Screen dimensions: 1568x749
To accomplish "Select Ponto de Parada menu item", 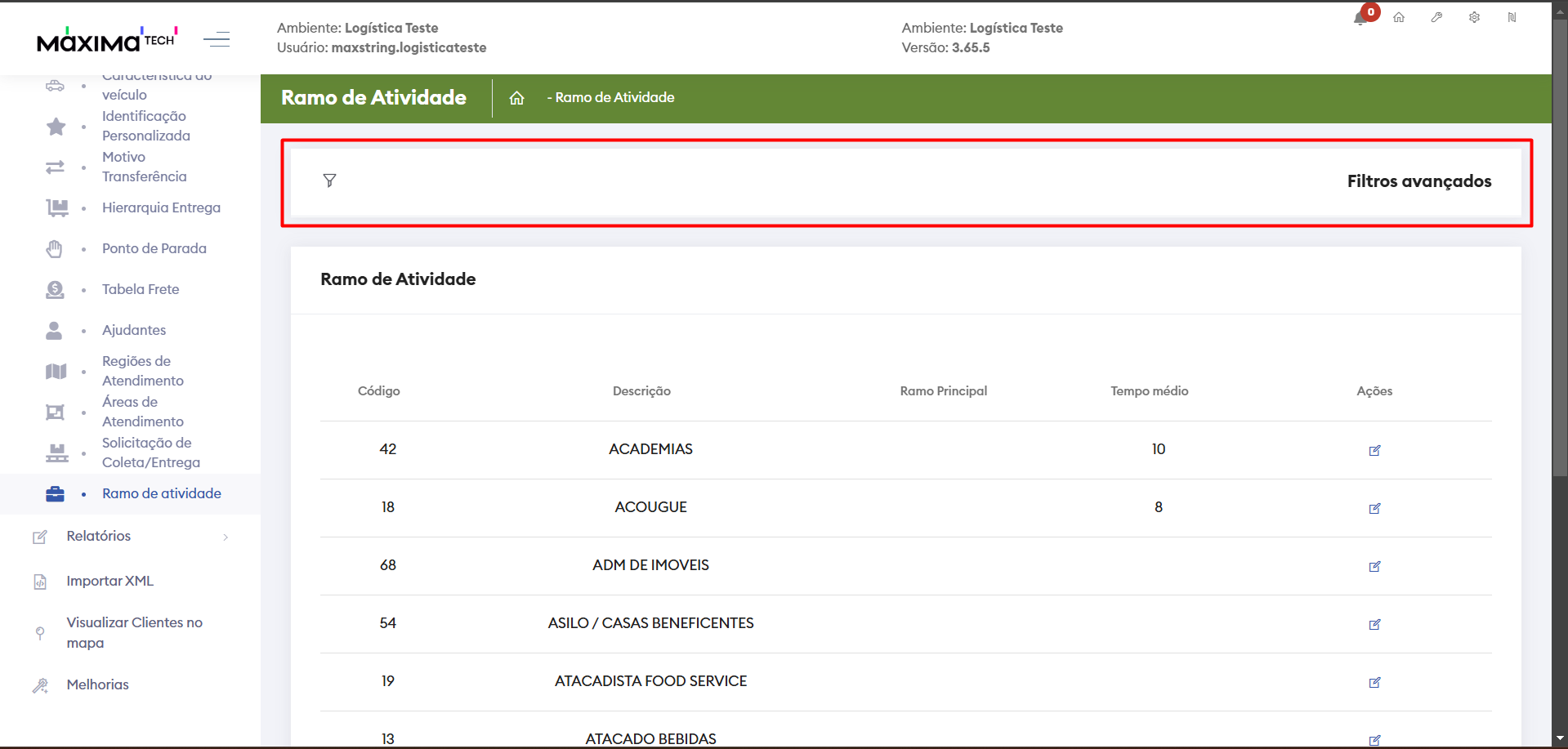I will click(x=154, y=248).
